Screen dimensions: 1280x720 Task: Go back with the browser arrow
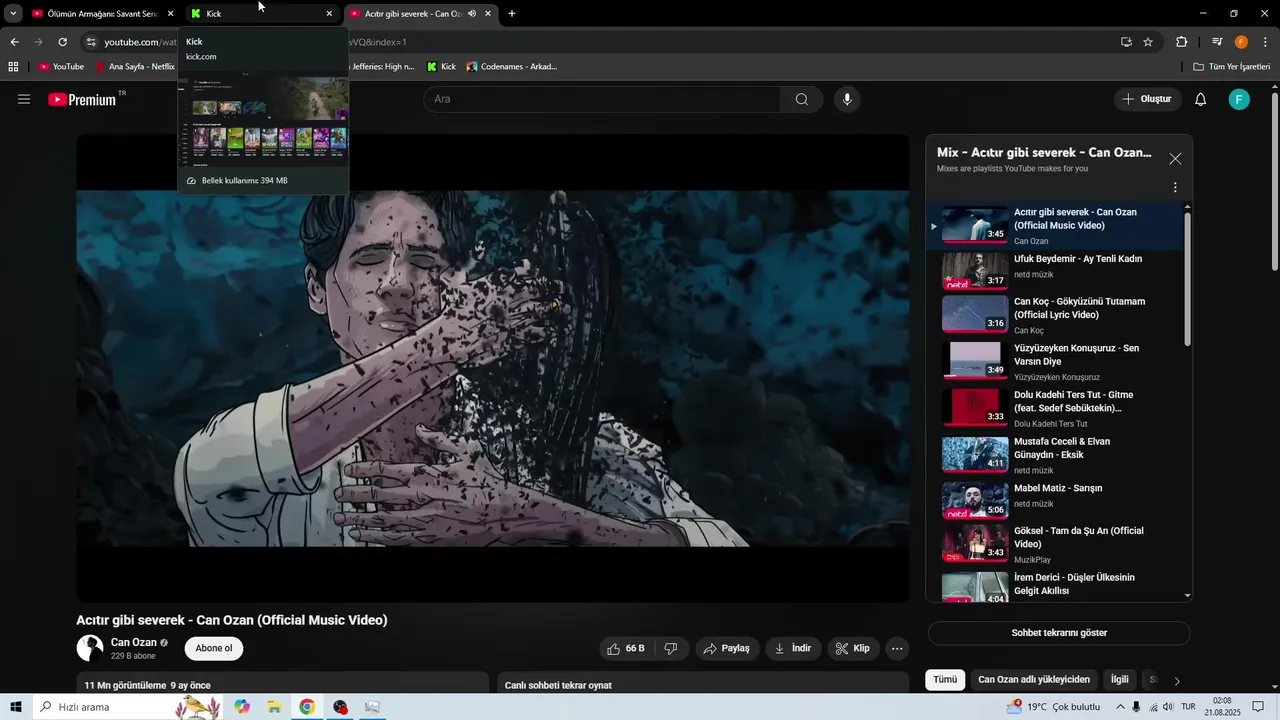14,42
